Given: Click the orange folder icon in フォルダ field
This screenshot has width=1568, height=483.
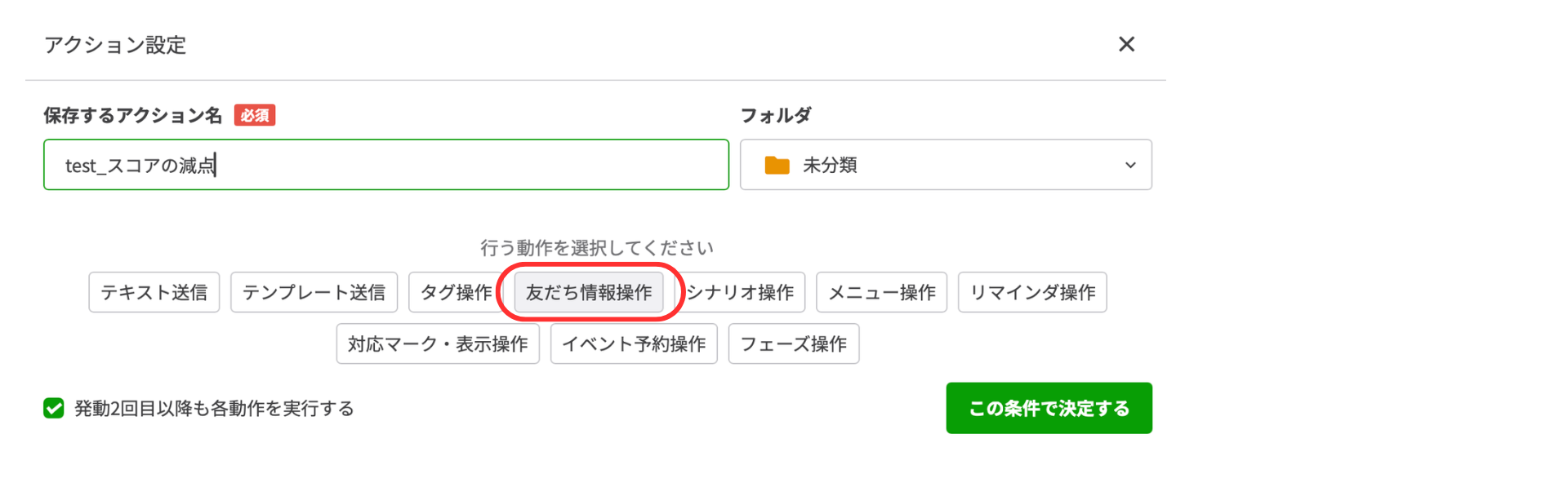Looking at the screenshot, I should coord(777,164).
